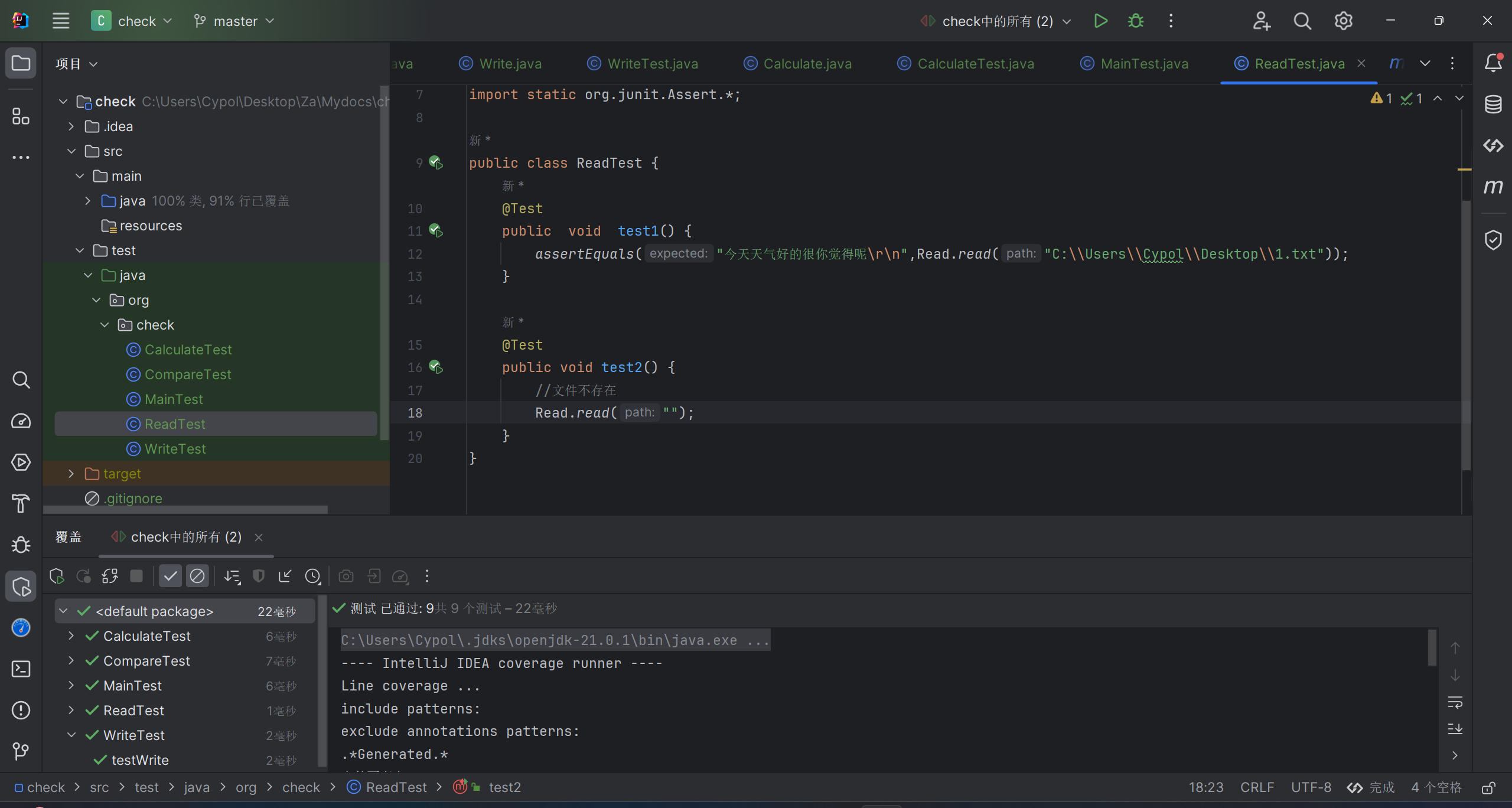The height and width of the screenshot is (808, 1512).
Task: Click the test history clock icon
Action: point(312,576)
